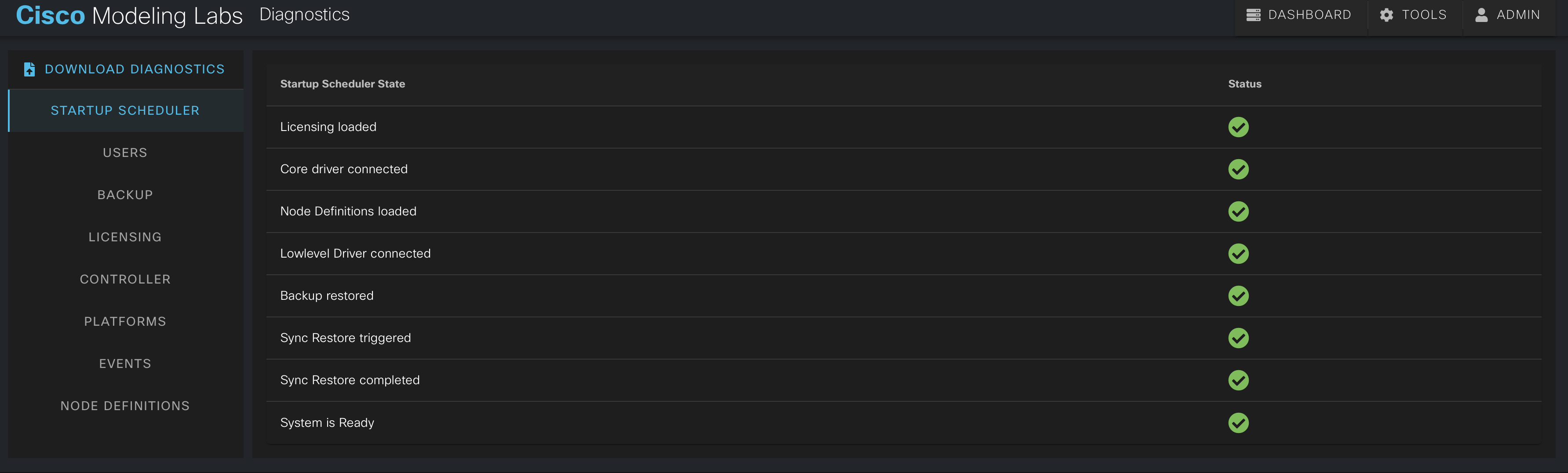Screen dimensions: 1568x473
Task: Open the Licensing diagnostics tab
Action: (x=125, y=237)
